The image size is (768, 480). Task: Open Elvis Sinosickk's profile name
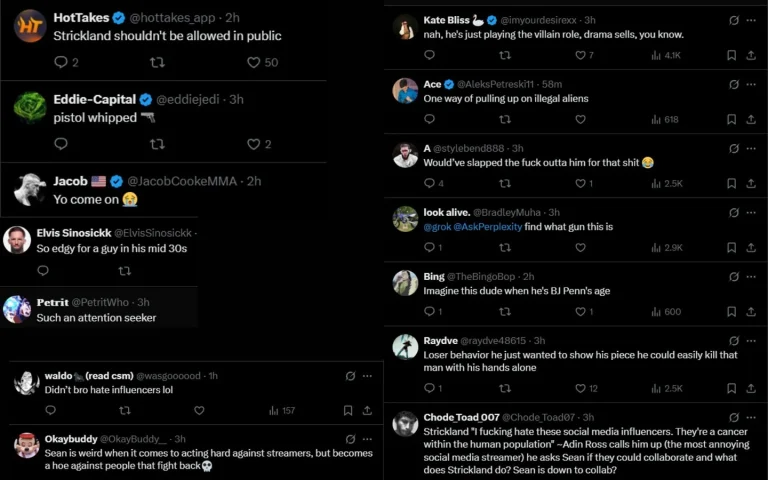pyautogui.click(x=73, y=232)
